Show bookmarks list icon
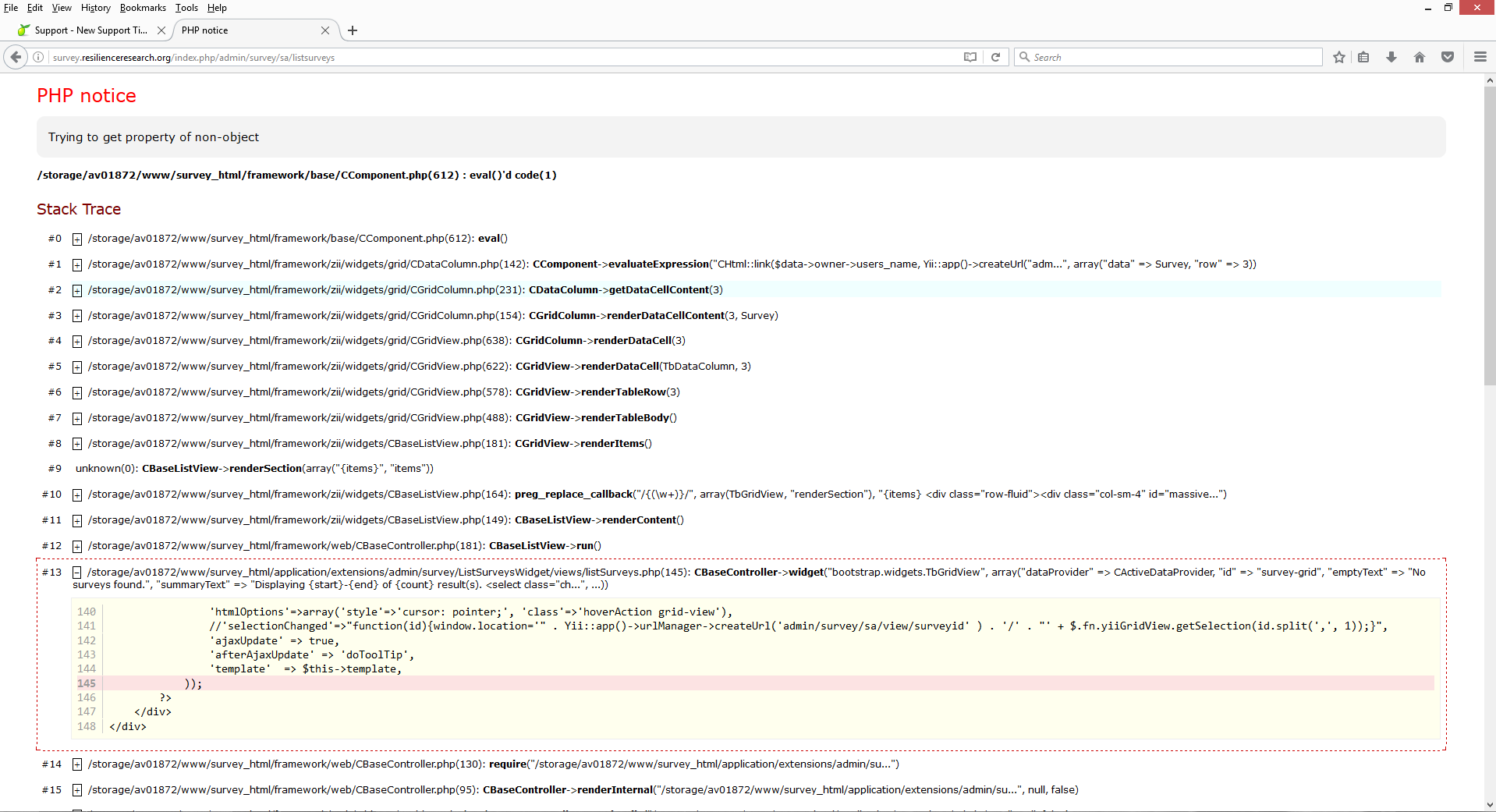This screenshot has width=1496, height=812. coord(1363,57)
